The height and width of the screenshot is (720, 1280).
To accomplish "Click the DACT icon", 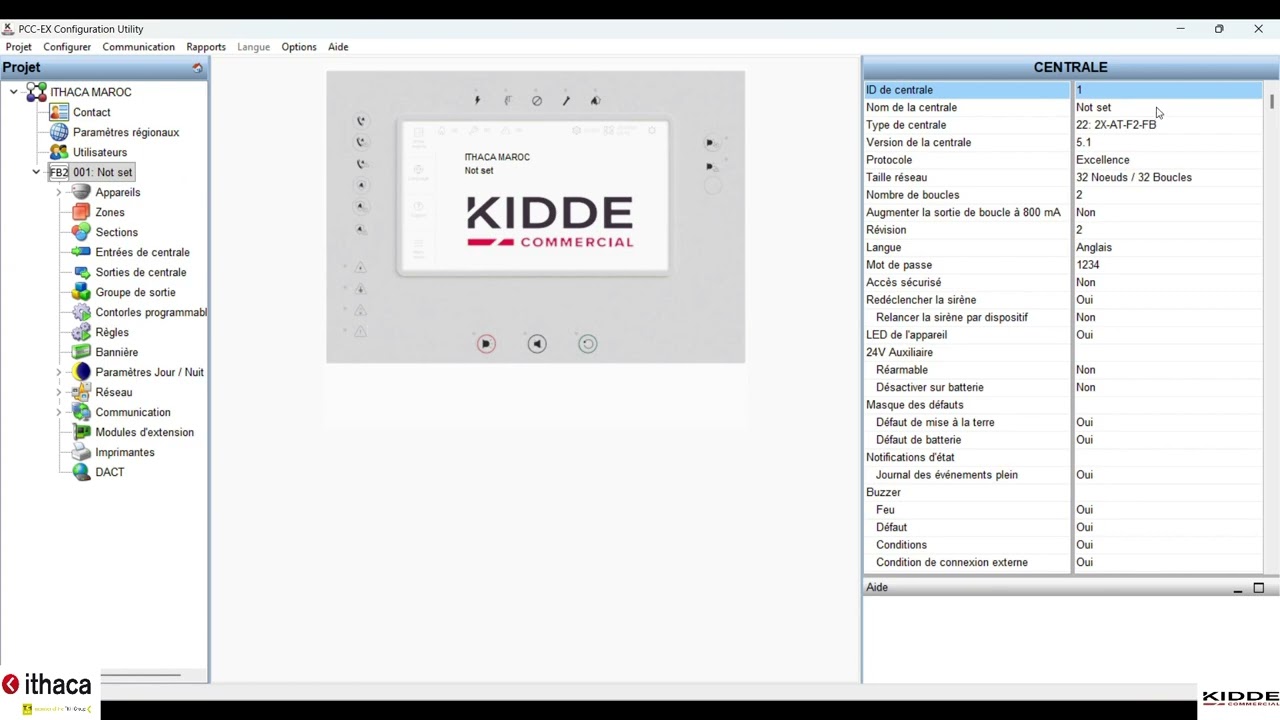I will click(x=81, y=472).
